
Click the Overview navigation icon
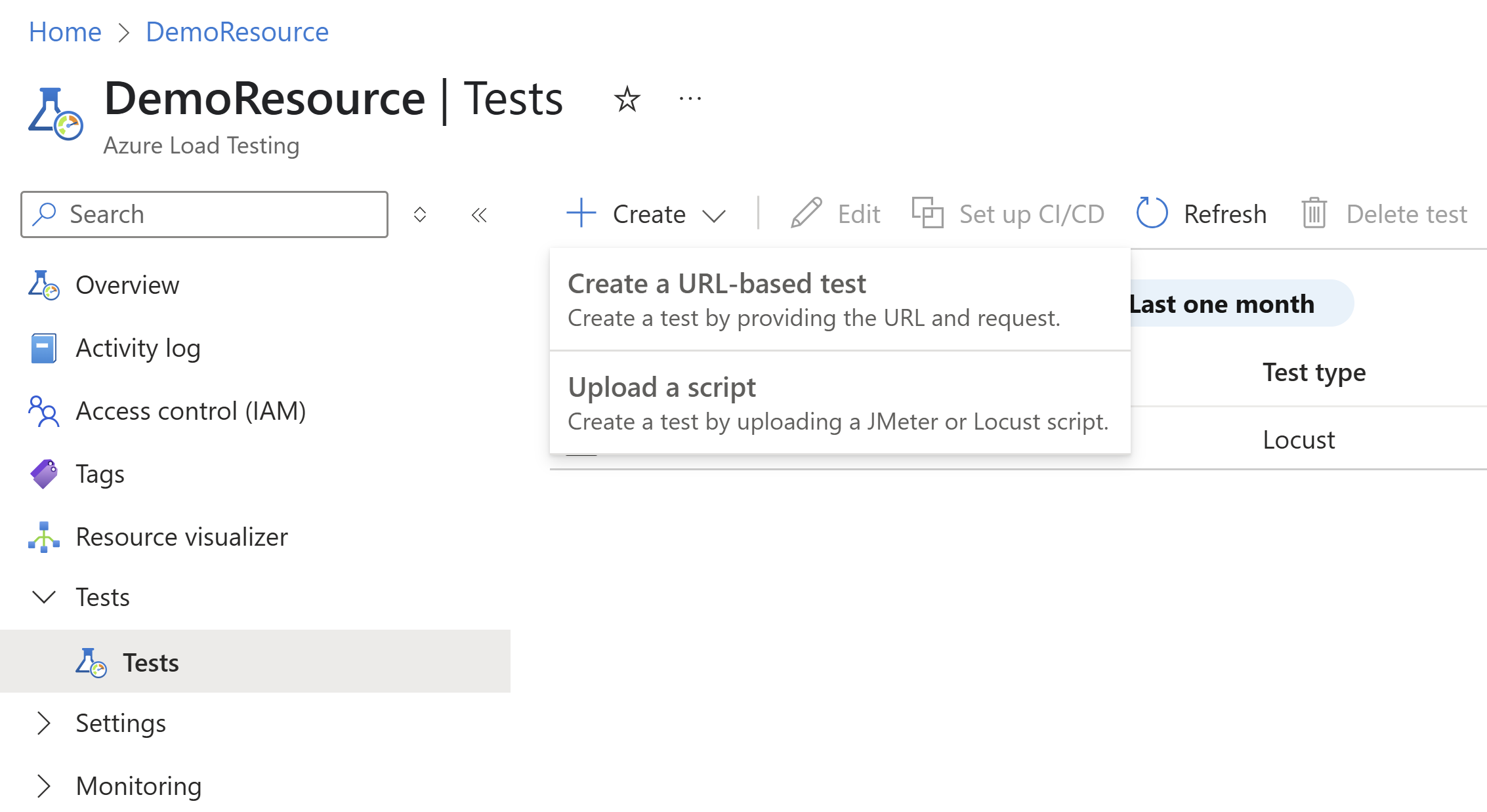(x=43, y=285)
